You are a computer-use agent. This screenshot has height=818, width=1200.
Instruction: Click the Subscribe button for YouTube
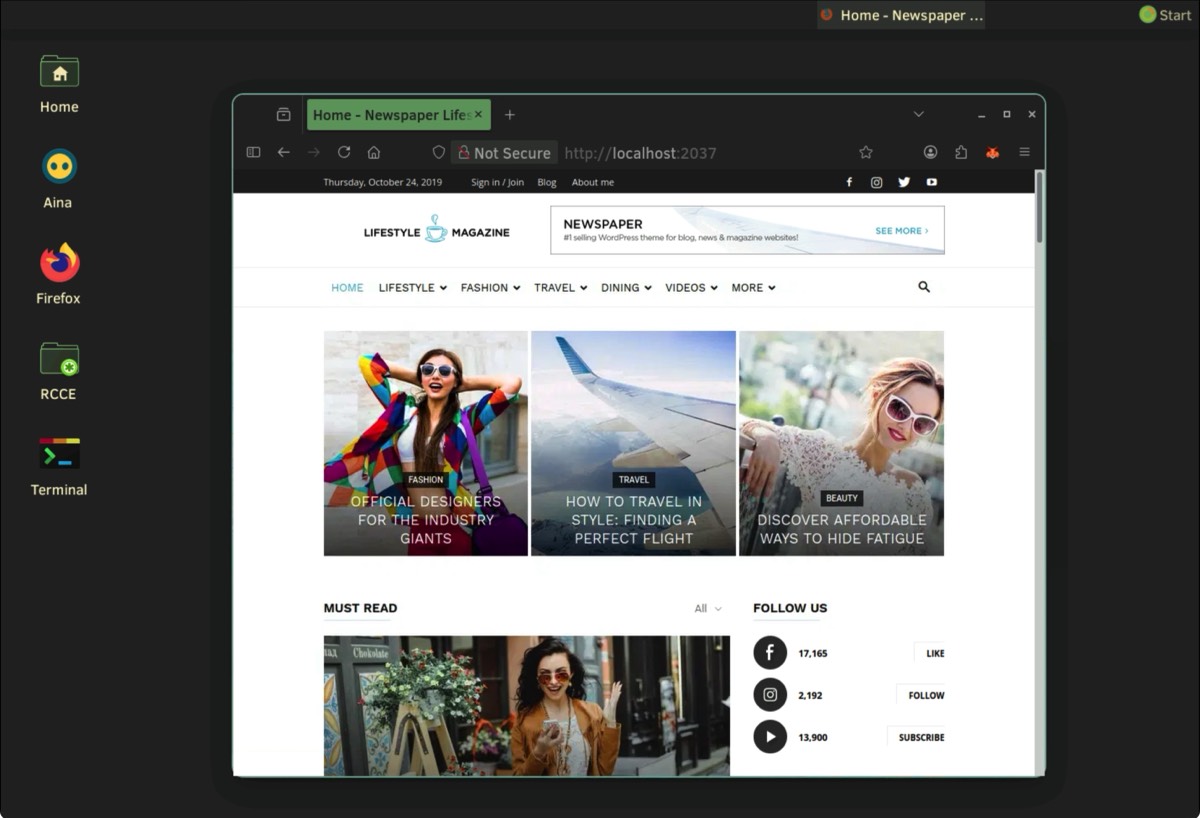(x=920, y=737)
